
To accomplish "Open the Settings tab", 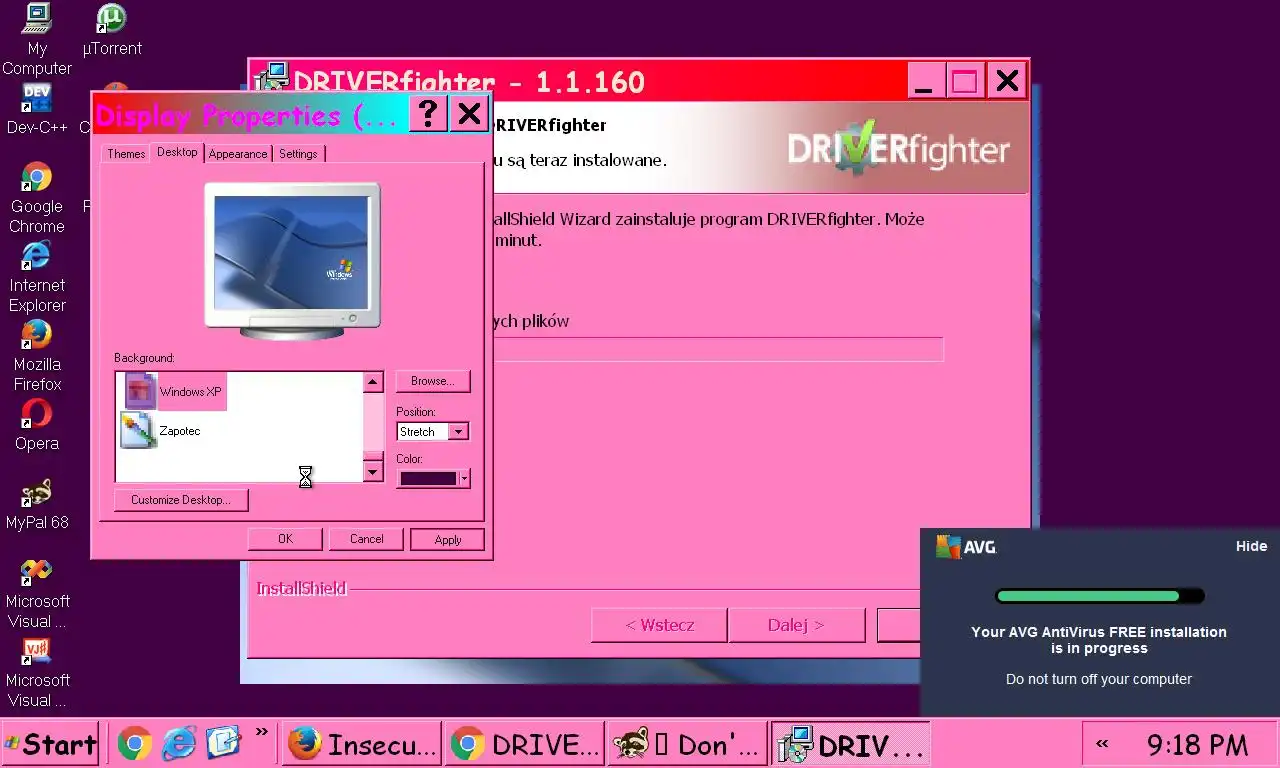I will pos(298,154).
